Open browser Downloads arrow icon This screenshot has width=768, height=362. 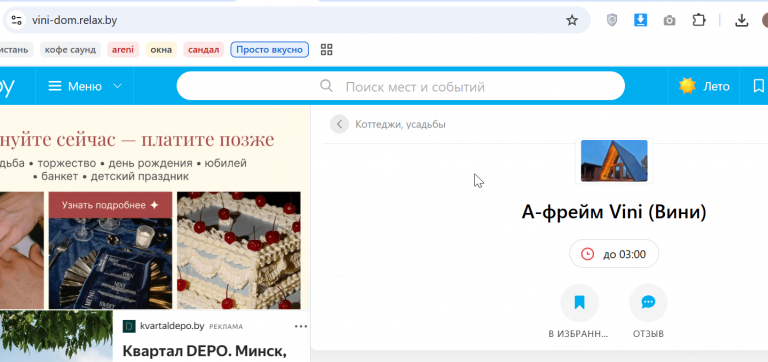click(742, 20)
